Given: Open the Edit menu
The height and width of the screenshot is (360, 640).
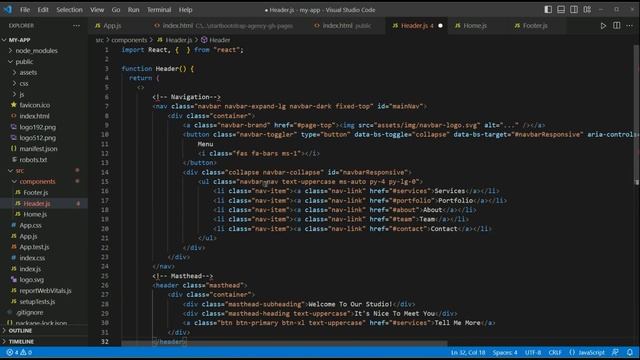Looking at the screenshot, I should (43, 10).
